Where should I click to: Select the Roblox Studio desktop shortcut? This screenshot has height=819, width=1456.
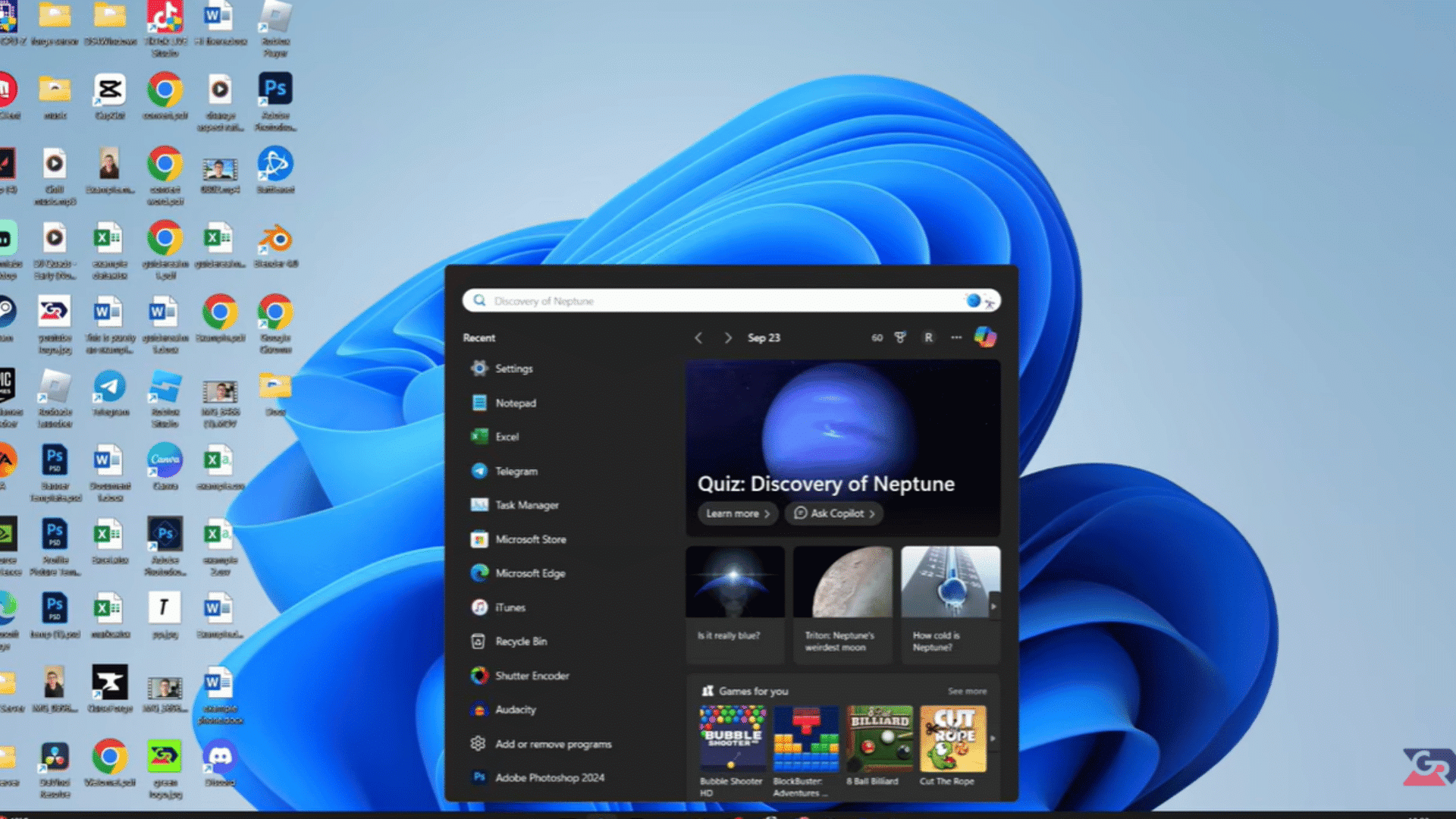point(165,400)
